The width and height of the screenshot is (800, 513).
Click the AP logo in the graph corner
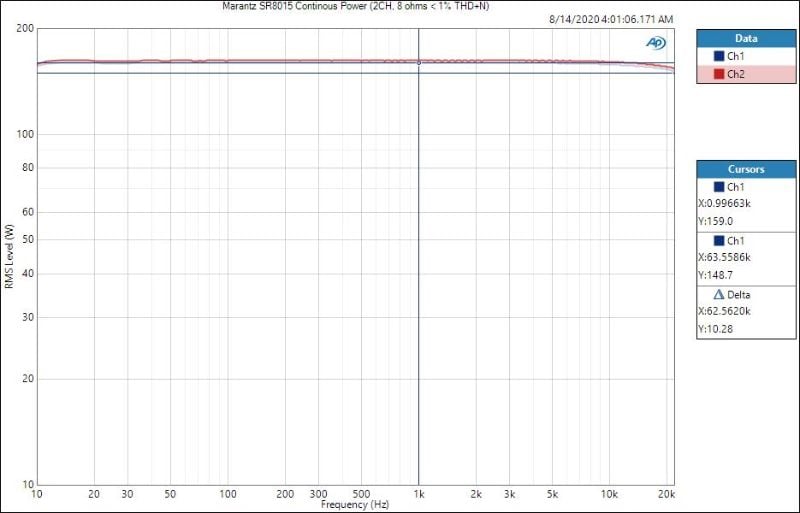coord(656,42)
